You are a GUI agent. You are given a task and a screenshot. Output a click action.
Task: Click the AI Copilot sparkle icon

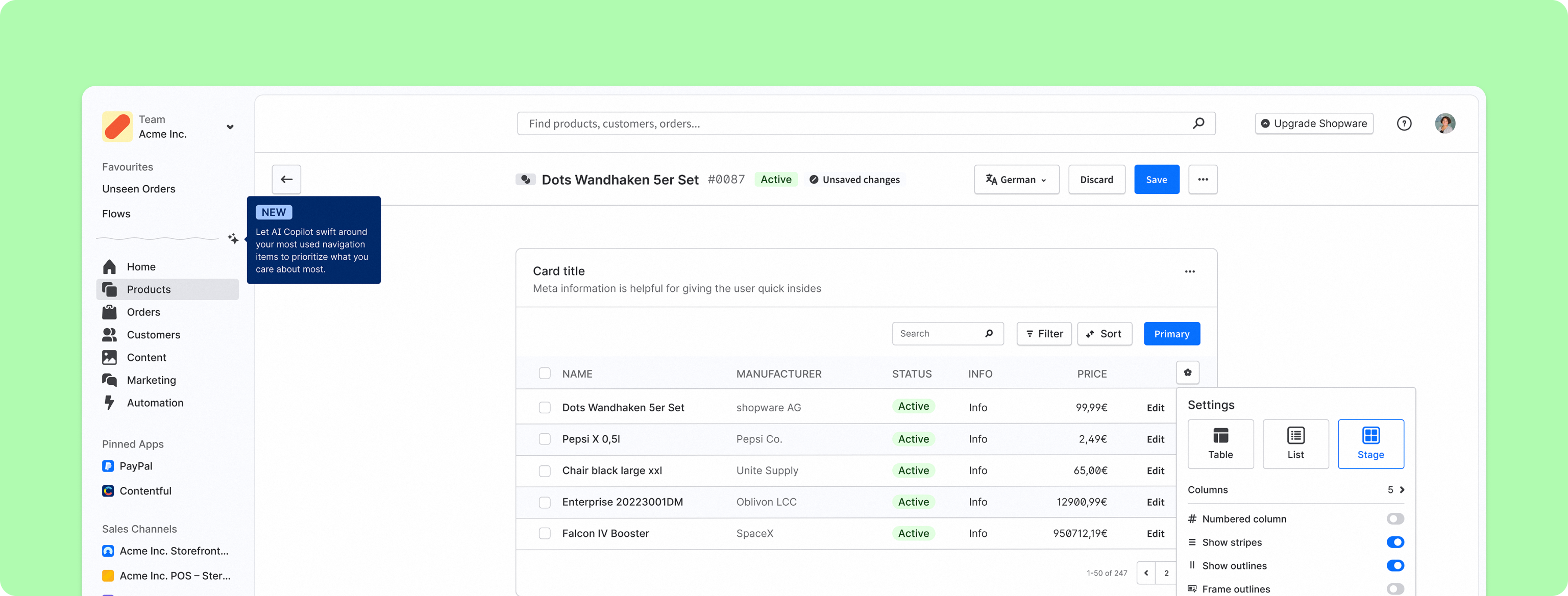point(233,239)
